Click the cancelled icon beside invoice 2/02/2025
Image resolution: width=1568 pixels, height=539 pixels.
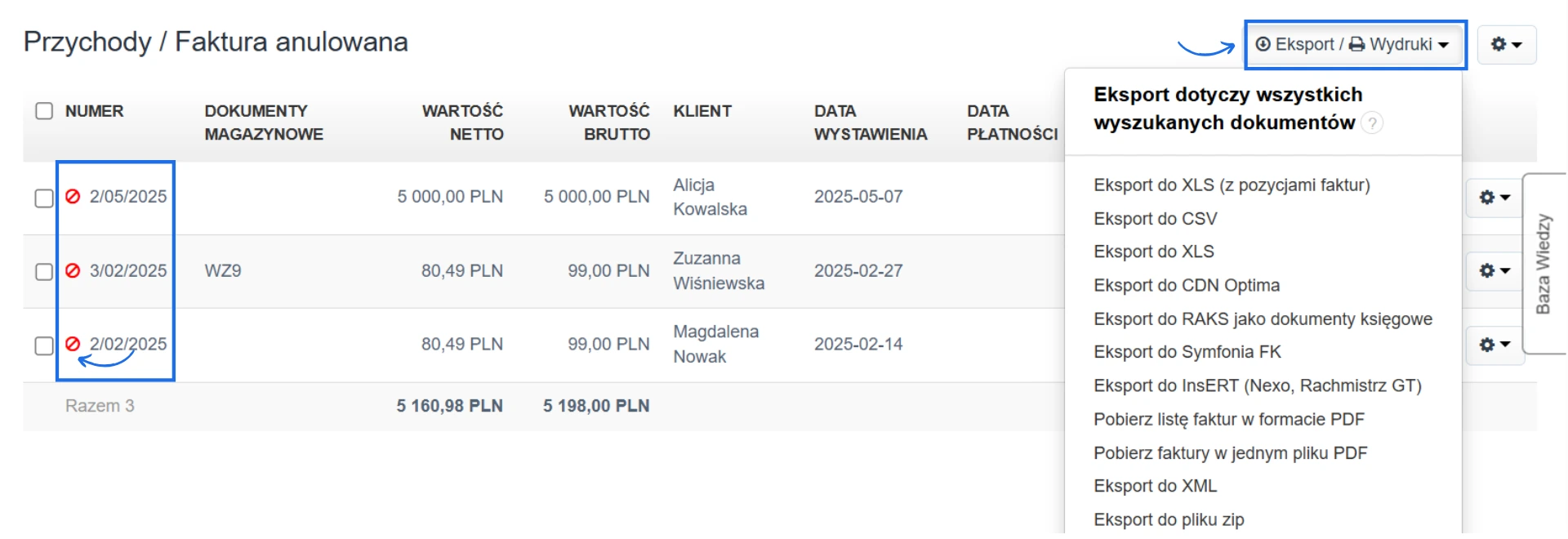click(73, 344)
